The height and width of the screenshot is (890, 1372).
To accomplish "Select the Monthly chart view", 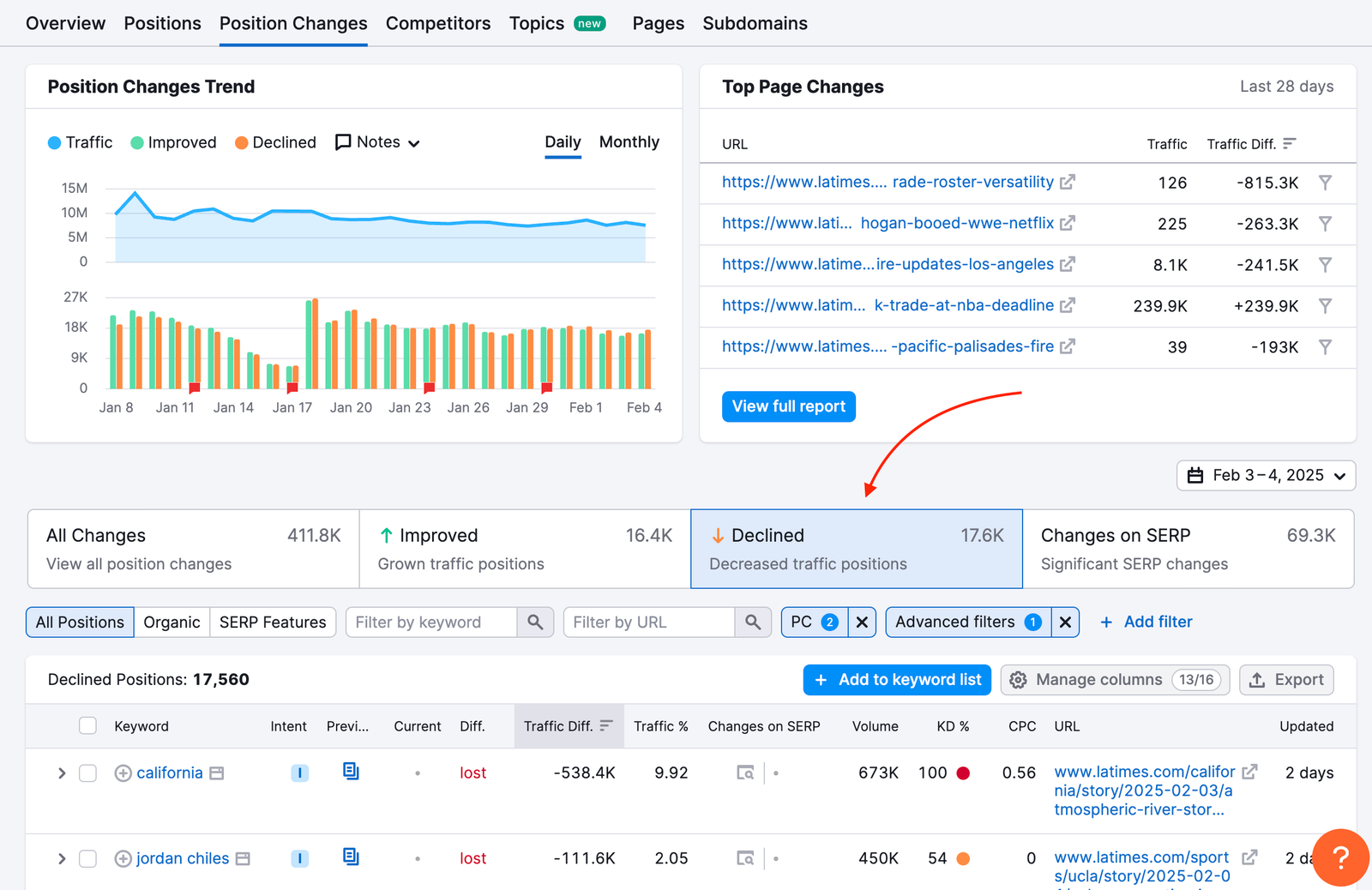I will [x=629, y=142].
